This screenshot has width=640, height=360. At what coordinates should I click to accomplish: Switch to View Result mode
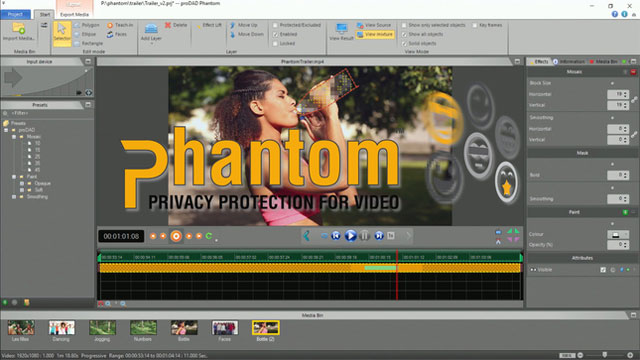click(x=341, y=32)
